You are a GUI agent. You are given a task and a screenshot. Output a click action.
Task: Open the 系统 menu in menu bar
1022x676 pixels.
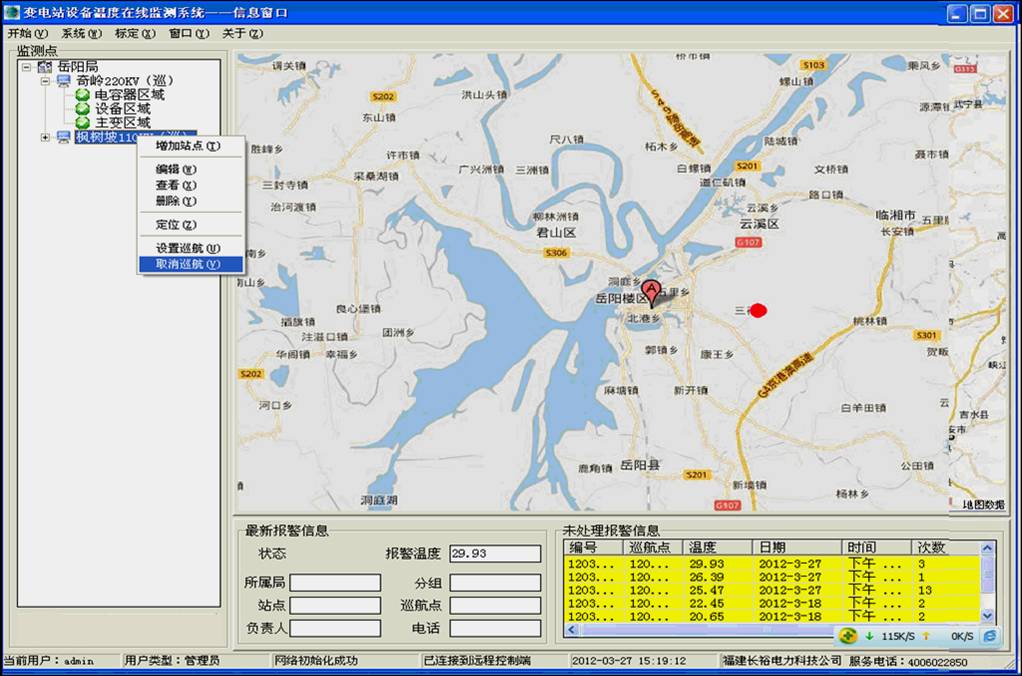click(81, 33)
